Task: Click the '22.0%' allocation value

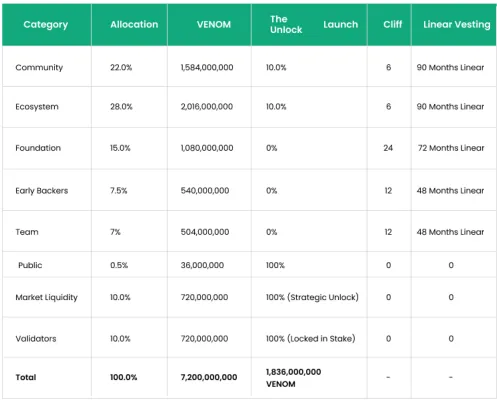Action: point(121,67)
